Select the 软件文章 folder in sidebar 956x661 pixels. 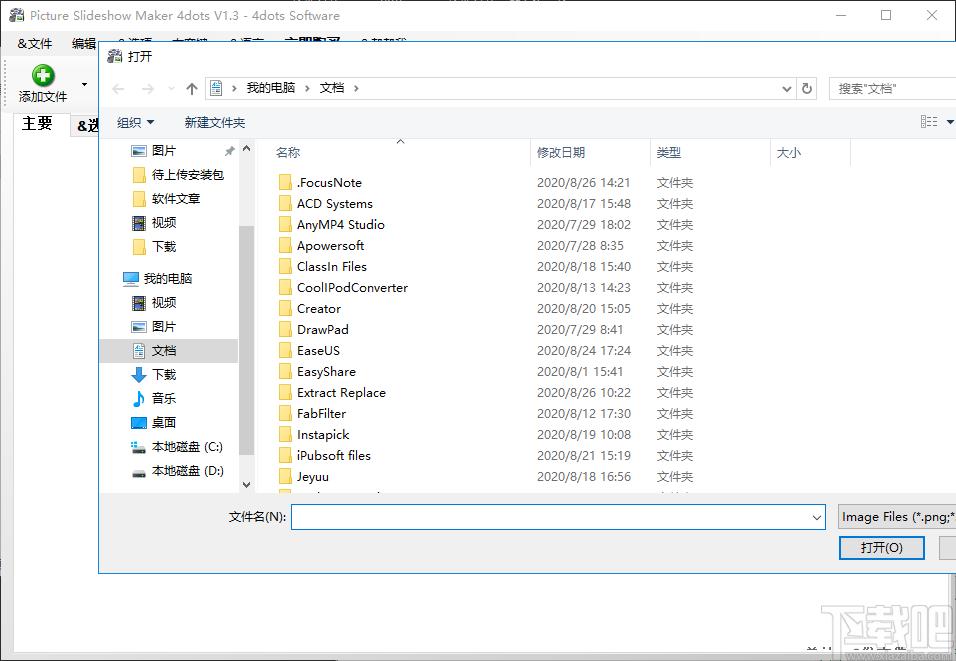(176, 199)
